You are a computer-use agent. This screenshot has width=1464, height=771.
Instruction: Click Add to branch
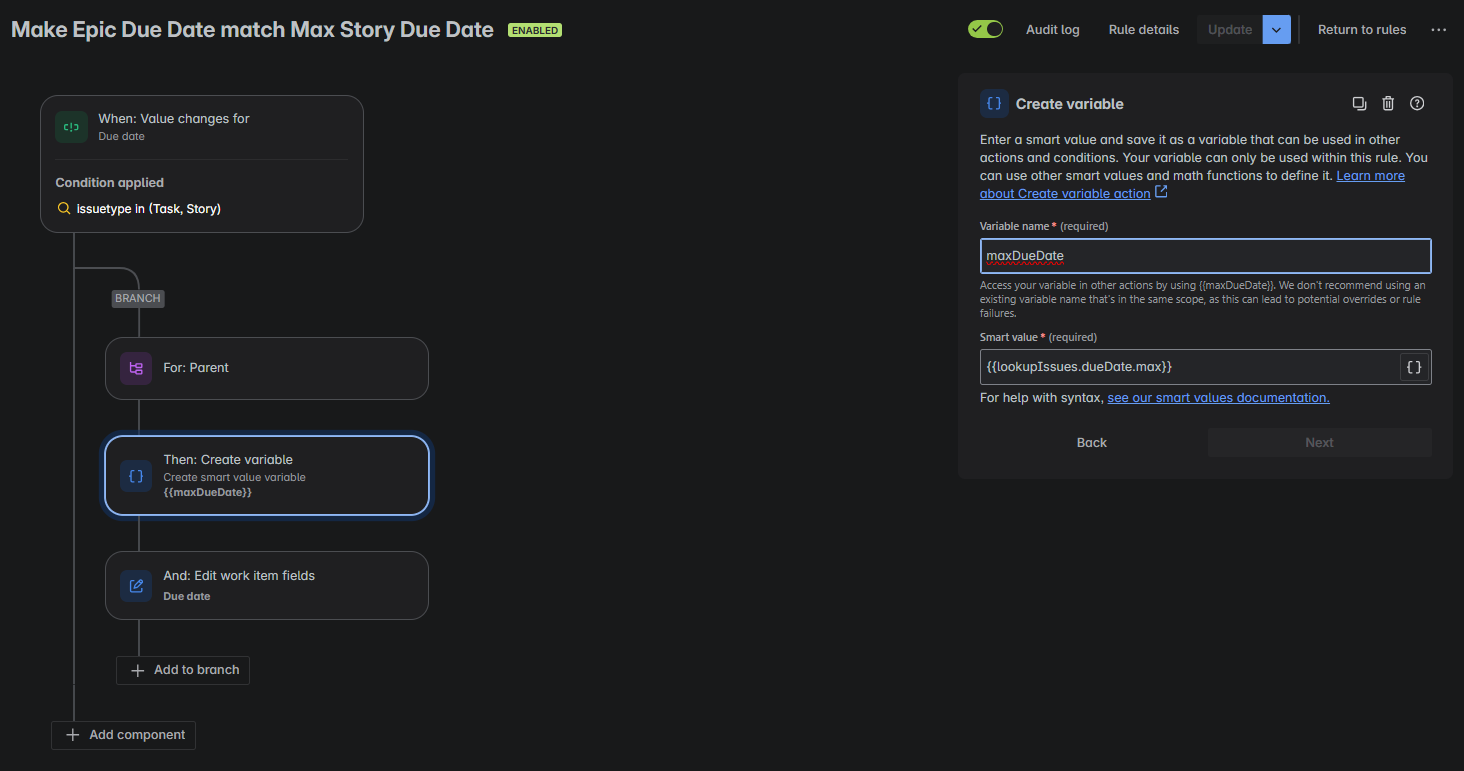pyautogui.click(x=183, y=670)
